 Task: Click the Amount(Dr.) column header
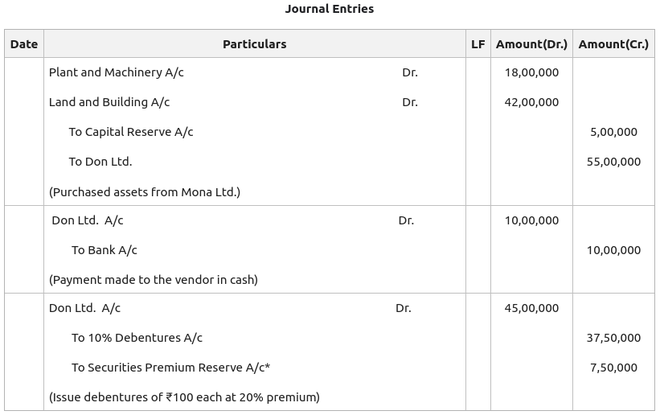point(531,44)
